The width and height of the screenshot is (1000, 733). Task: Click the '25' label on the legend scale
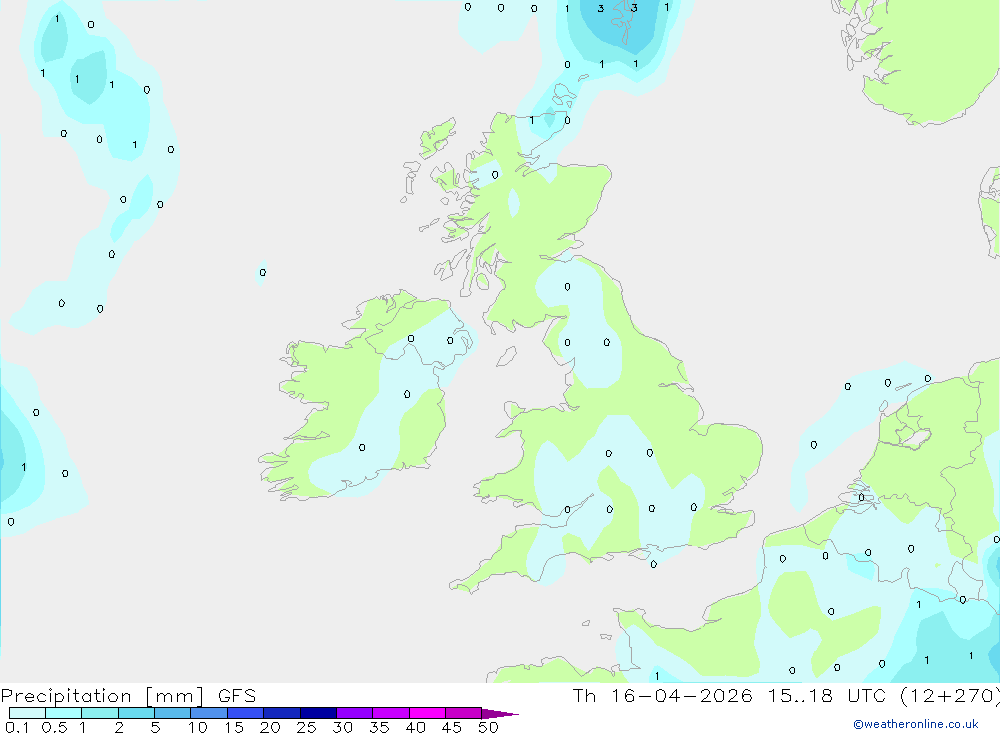306,727
